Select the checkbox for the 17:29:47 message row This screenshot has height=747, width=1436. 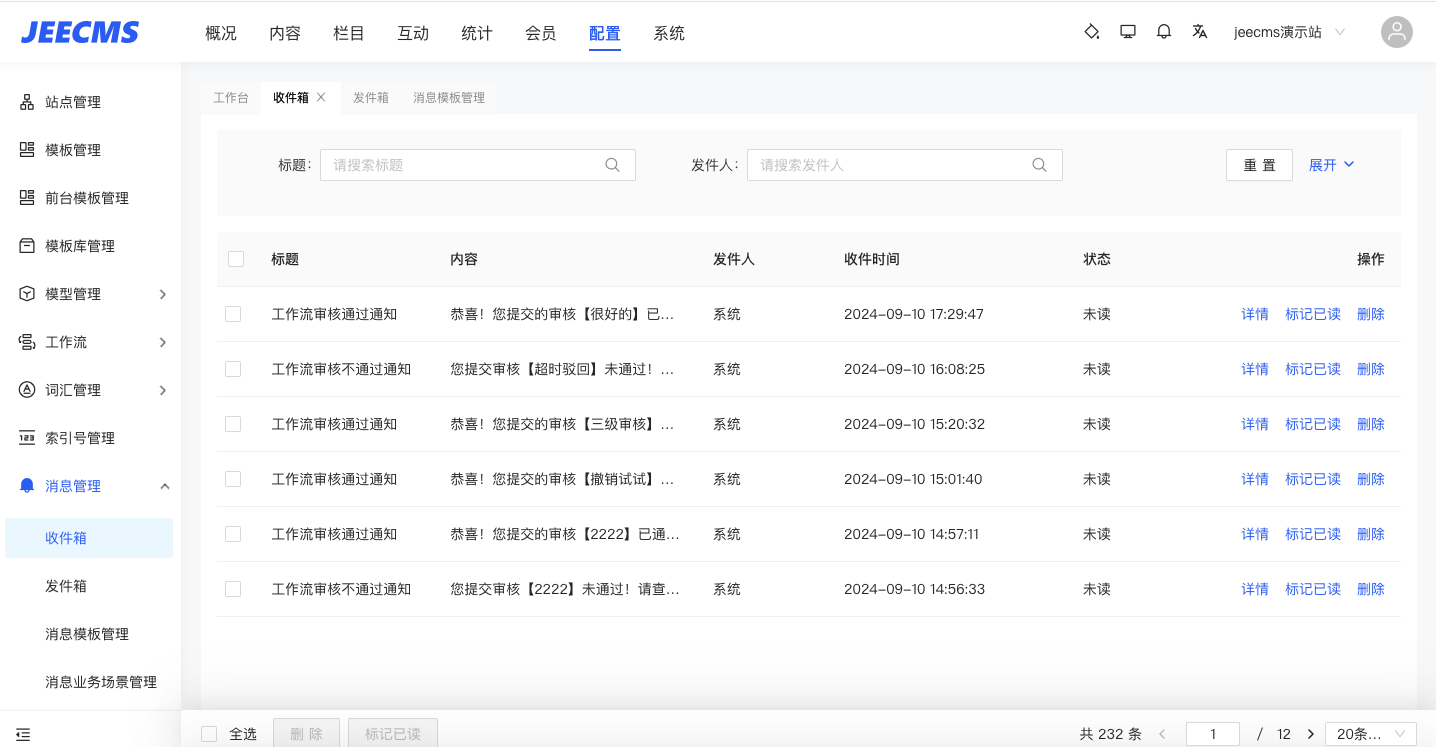tap(233, 314)
